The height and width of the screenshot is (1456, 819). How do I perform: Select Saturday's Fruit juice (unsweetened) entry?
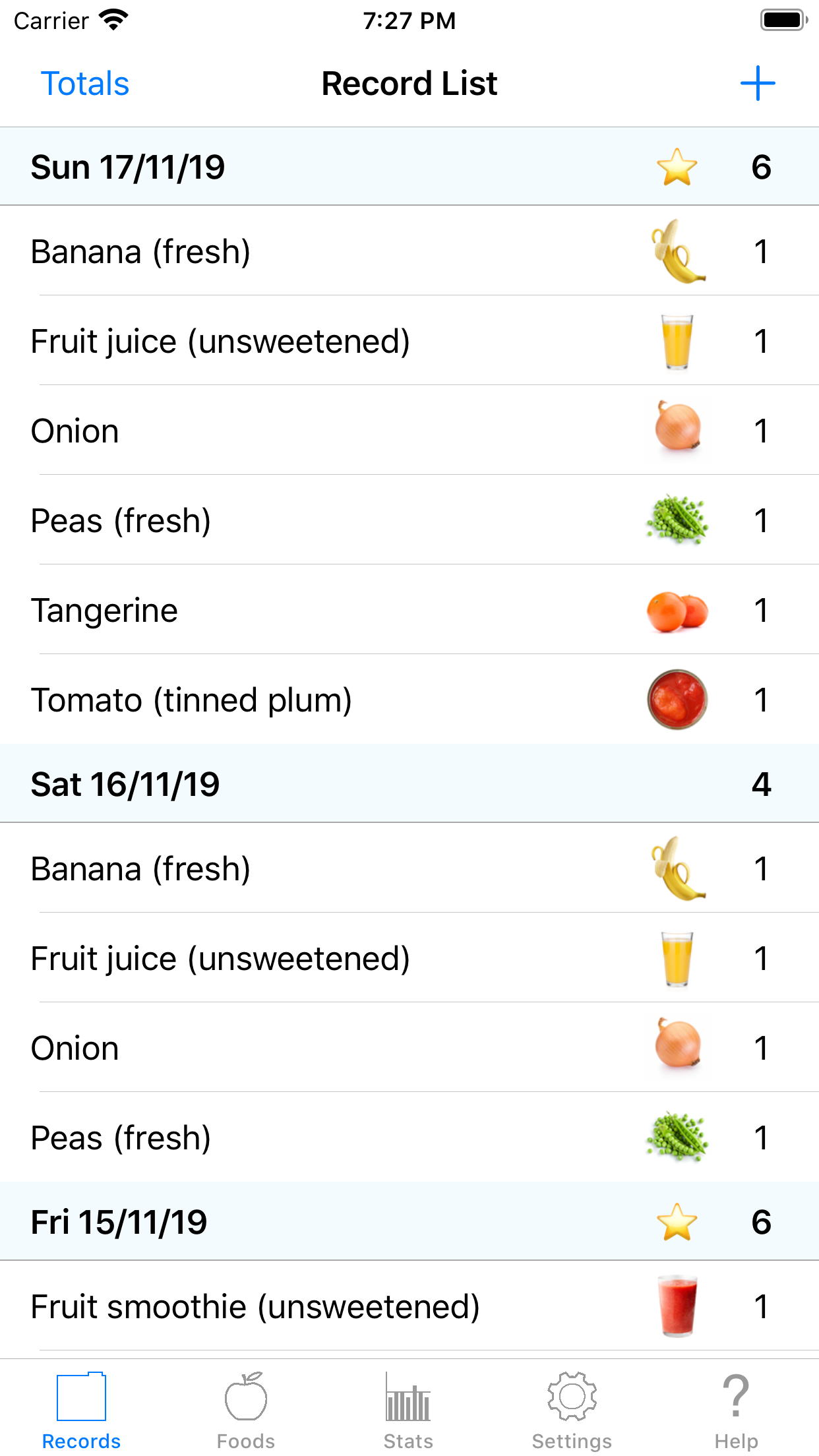point(409,958)
